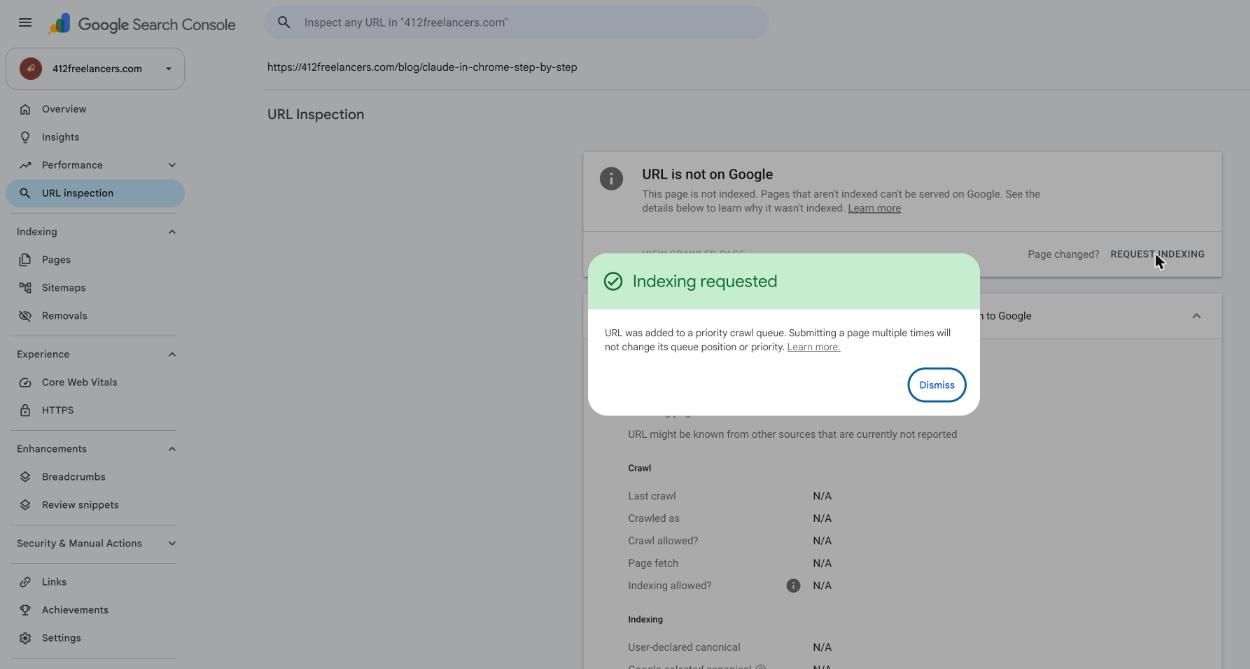Click the URL inspection magnifier icon
The image size is (1250, 669).
(x=25, y=193)
